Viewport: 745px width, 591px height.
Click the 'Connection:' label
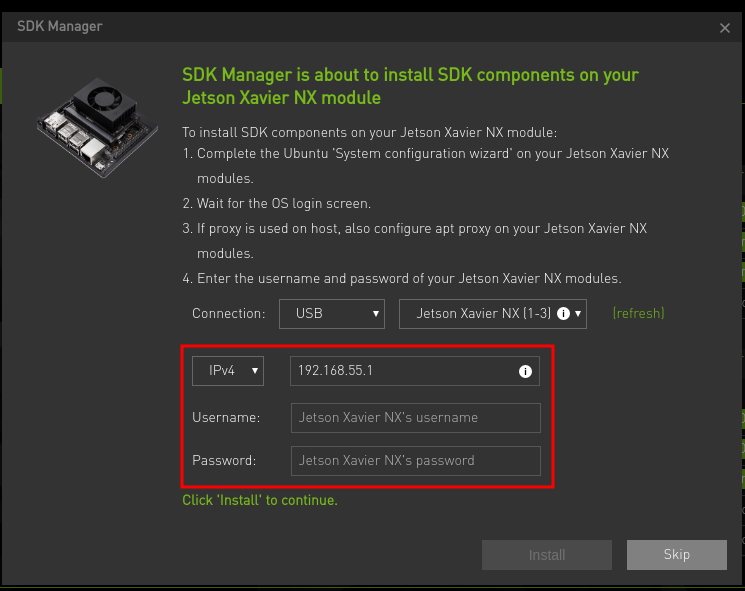[229, 314]
